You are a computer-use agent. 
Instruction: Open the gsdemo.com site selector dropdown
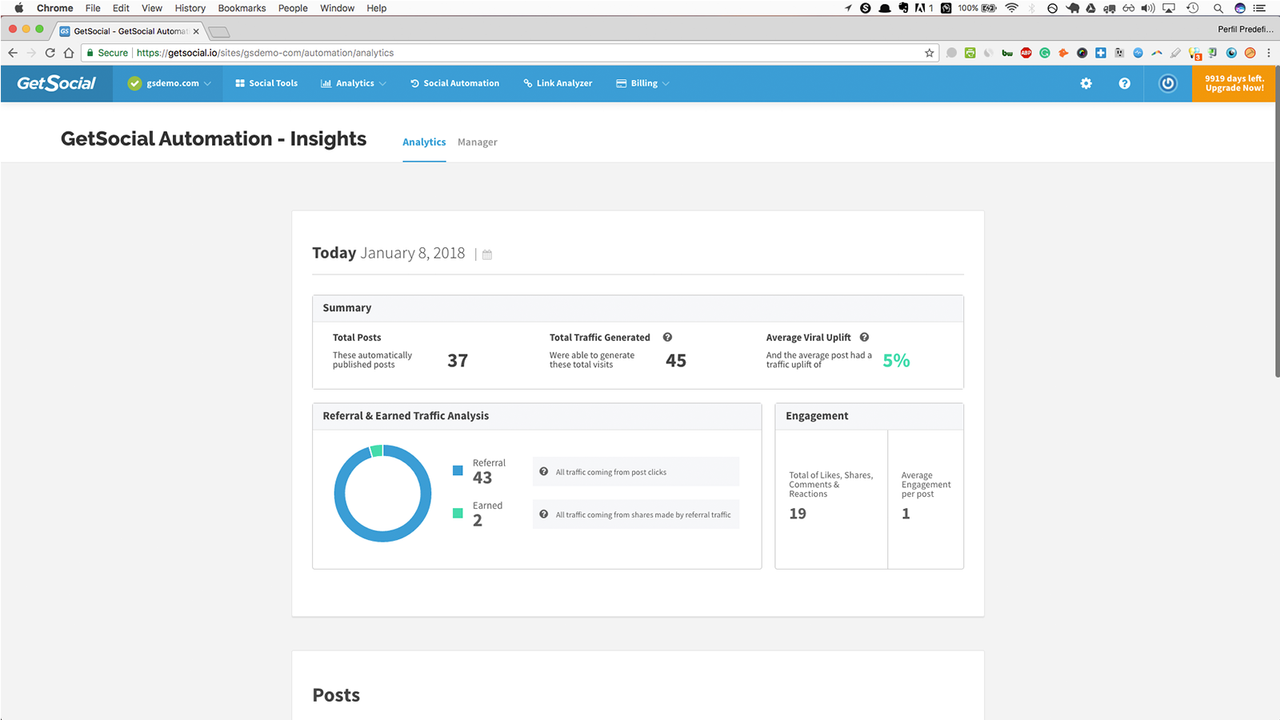pyautogui.click(x=168, y=83)
